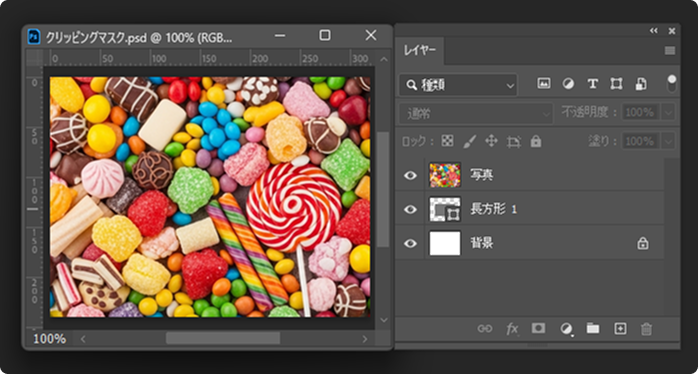698x374 pixels.
Task: Open the fx layer style menu
Action: tap(512, 329)
